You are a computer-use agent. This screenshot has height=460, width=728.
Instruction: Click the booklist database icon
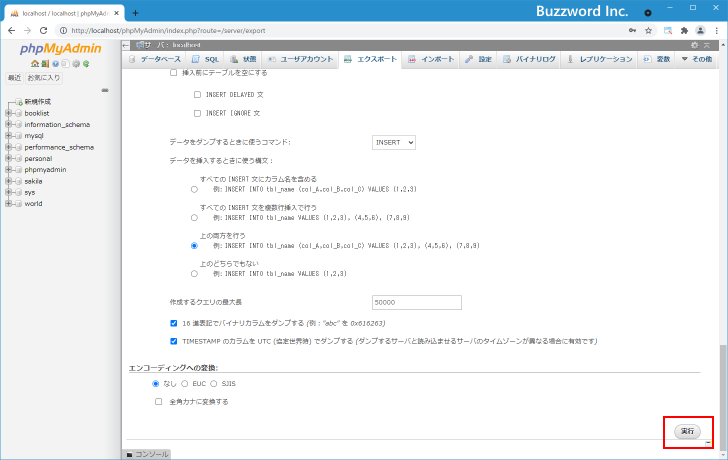pos(19,113)
